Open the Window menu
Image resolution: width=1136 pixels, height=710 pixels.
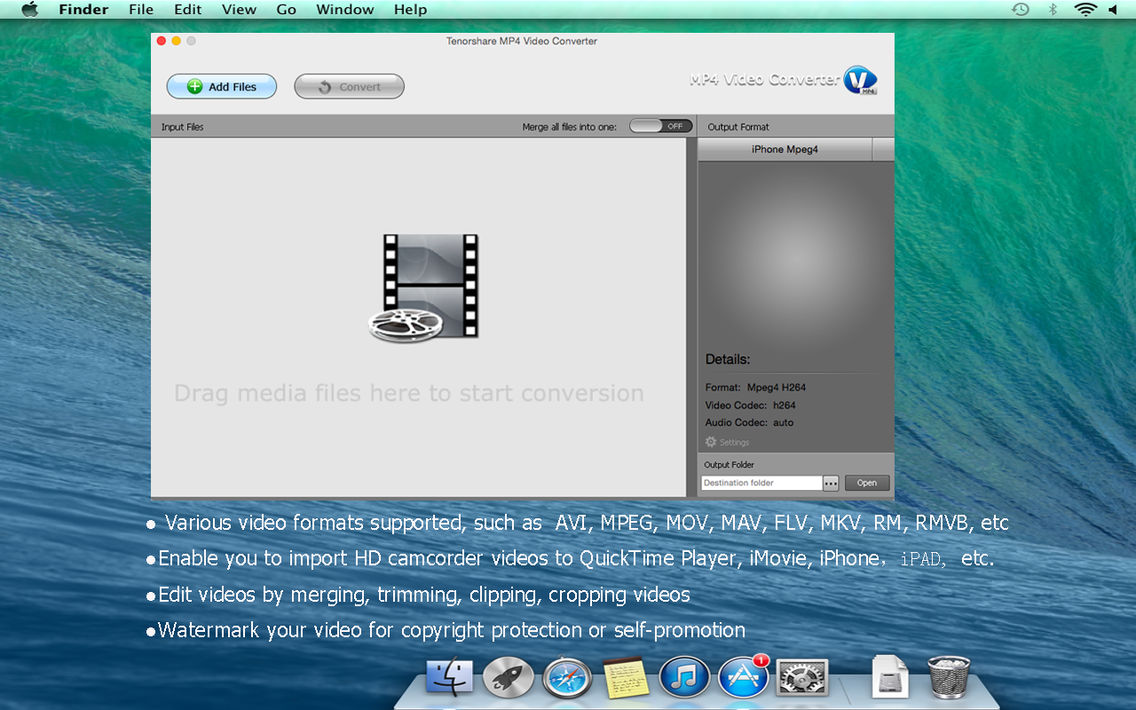tap(345, 9)
